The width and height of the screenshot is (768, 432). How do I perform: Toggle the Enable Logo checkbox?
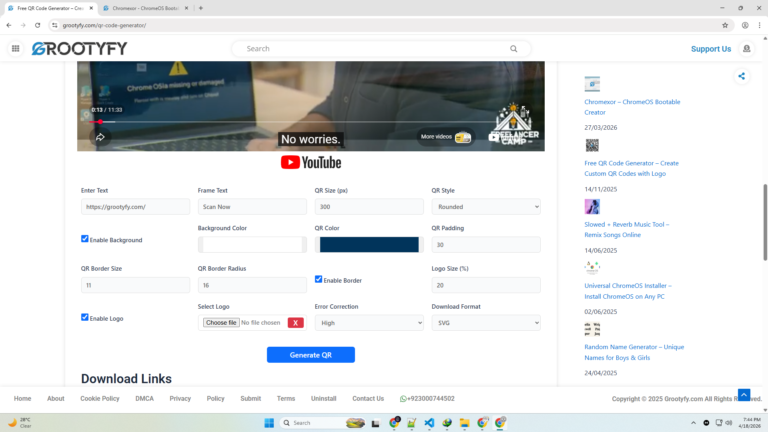pos(85,317)
